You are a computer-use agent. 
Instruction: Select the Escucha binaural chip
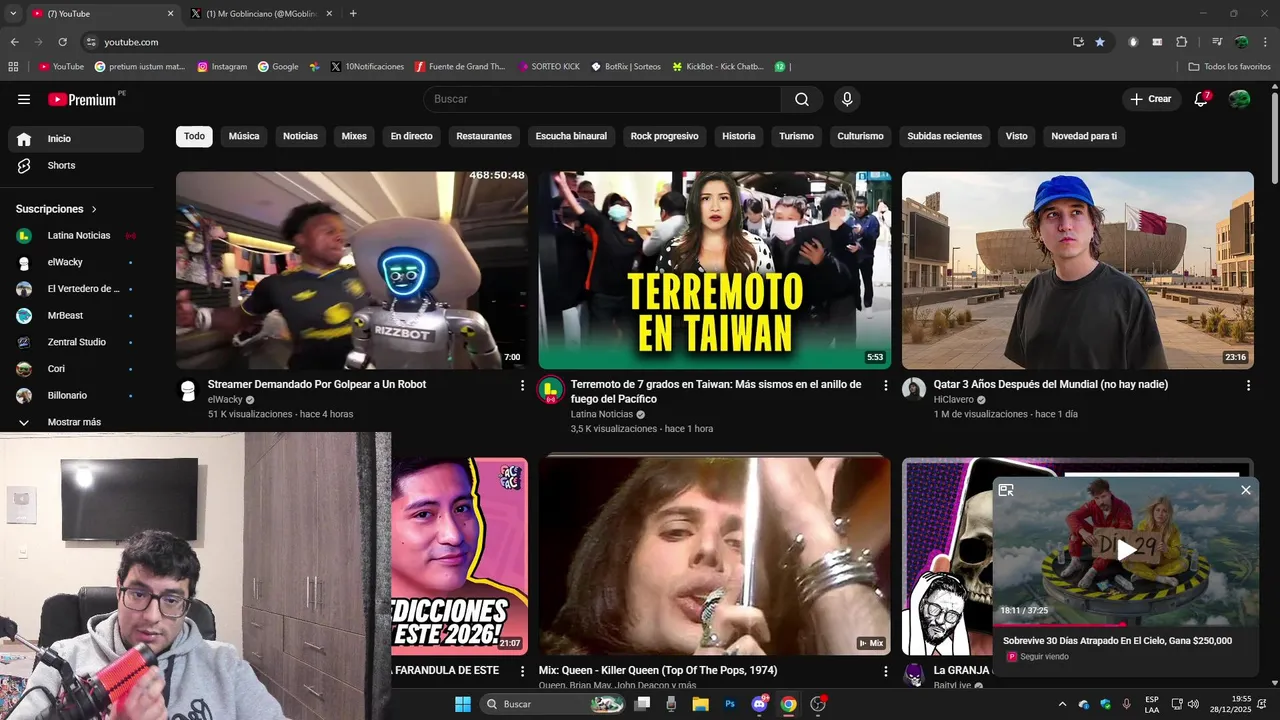(571, 136)
